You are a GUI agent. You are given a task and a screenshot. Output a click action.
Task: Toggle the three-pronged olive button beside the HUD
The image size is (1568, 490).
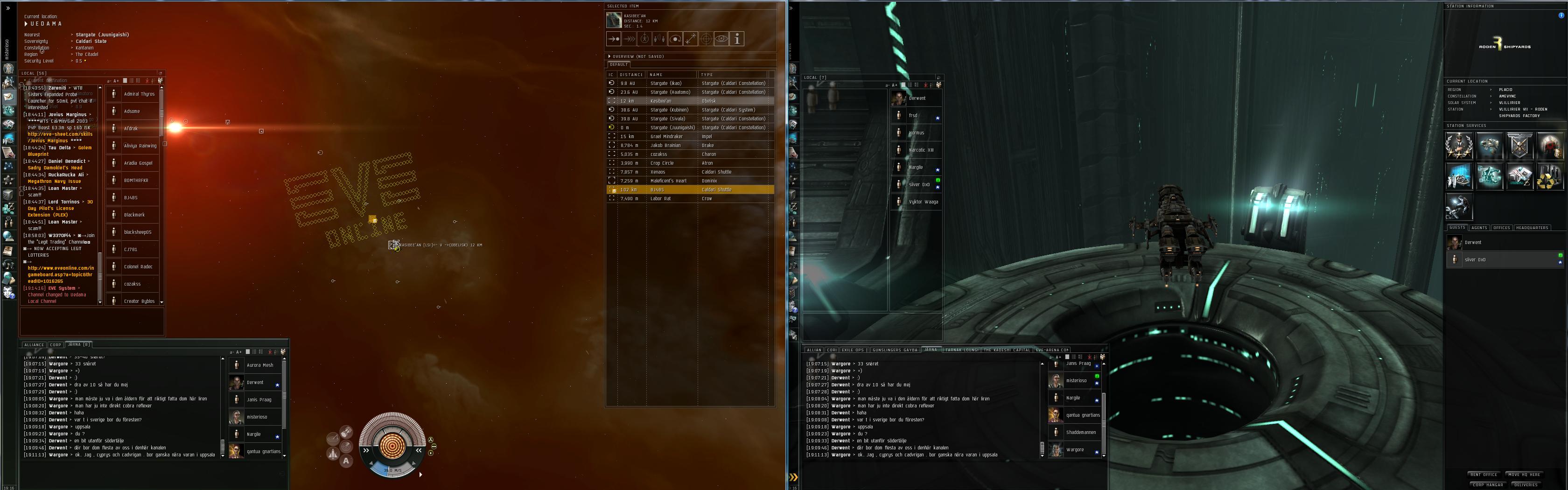430,440
